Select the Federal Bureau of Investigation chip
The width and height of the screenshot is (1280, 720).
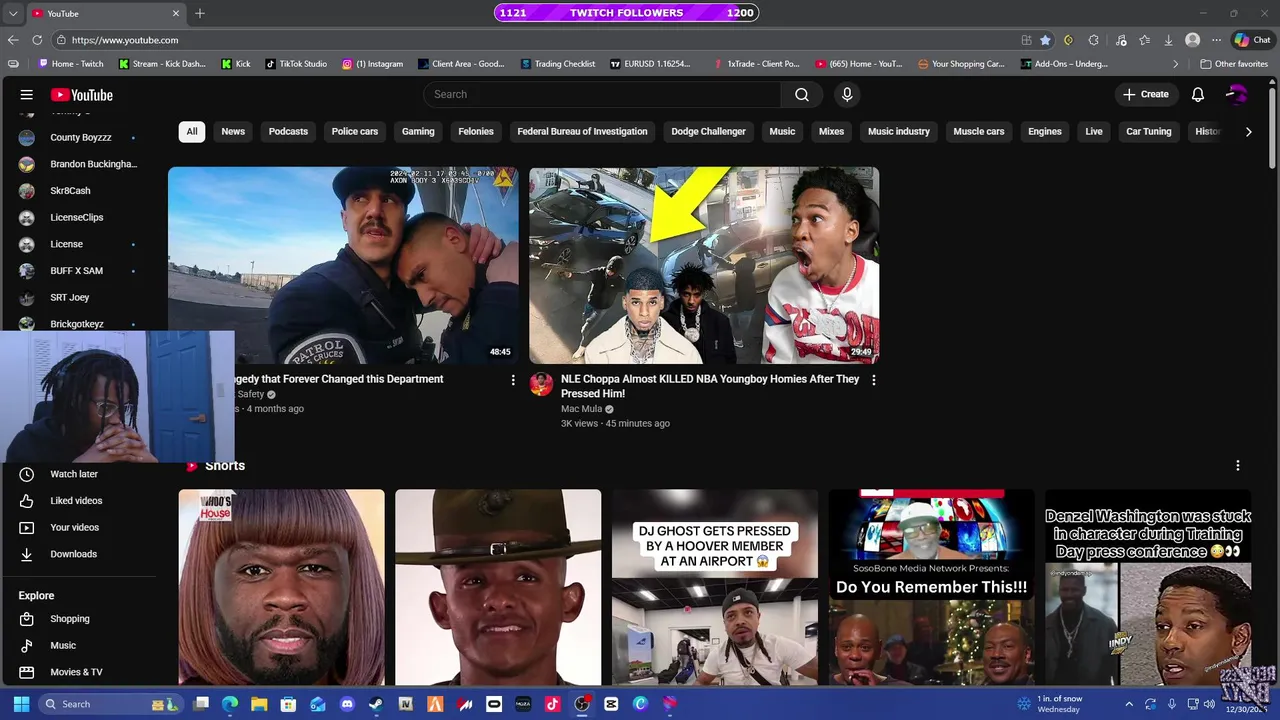pyautogui.click(x=582, y=131)
